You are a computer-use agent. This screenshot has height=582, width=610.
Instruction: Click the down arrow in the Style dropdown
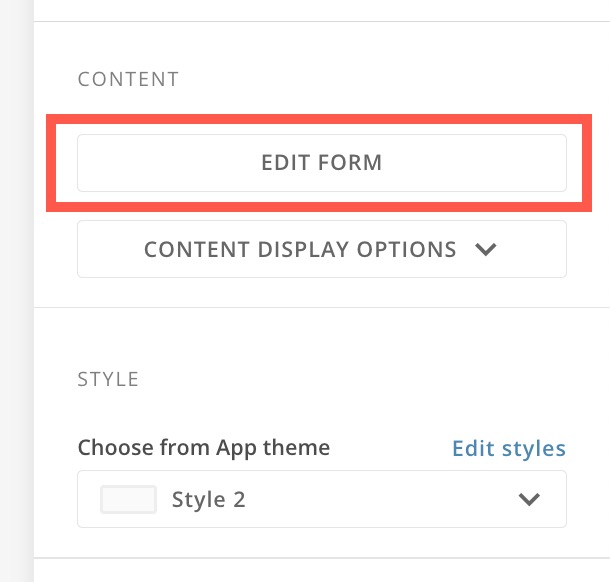[x=529, y=499]
